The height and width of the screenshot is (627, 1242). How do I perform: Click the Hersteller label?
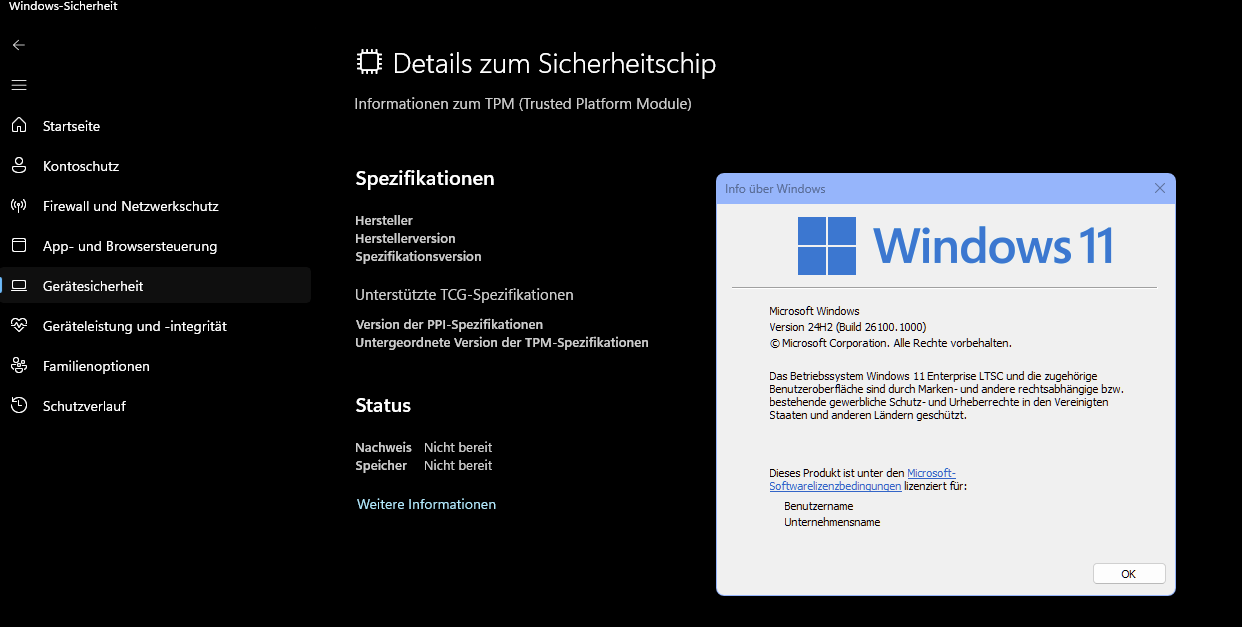(384, 220)
